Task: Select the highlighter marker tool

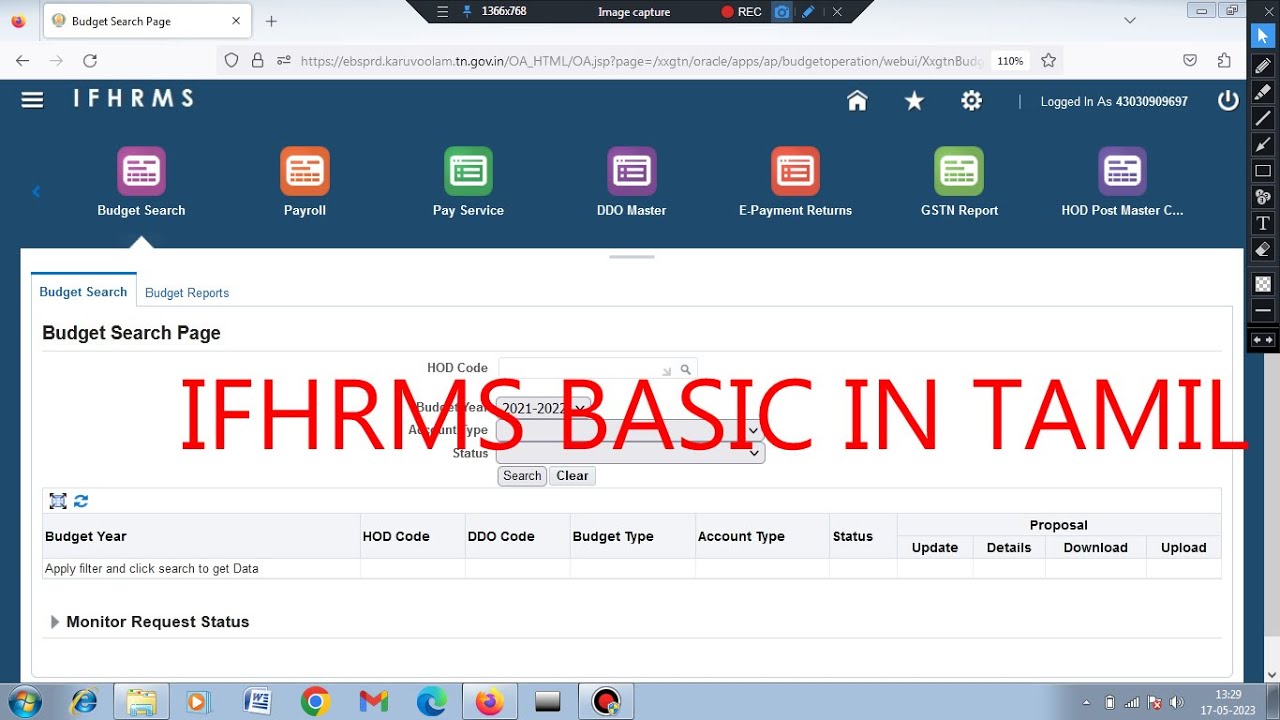Action: pyautogui.click(x=1263, y=92)
